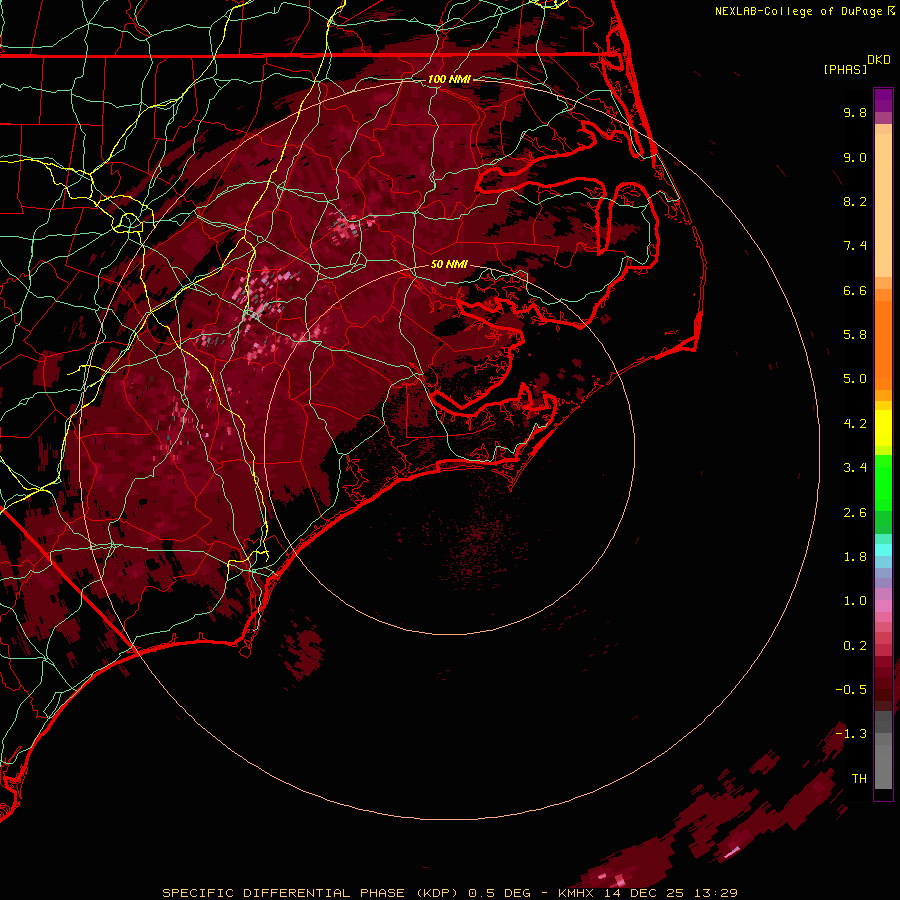Click the 2.6 value on the color scale
This screenshot has height=900, width=900.
[855, 513]
